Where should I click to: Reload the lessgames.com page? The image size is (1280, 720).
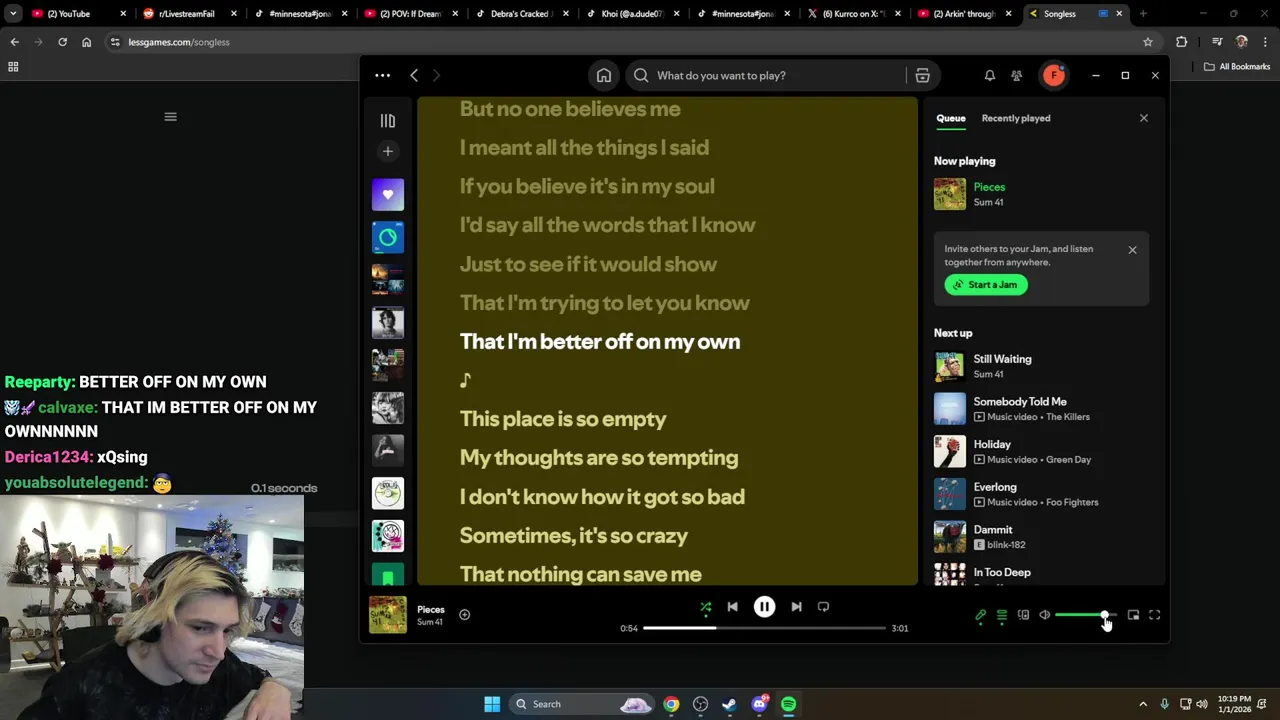[x=62, y=42]
